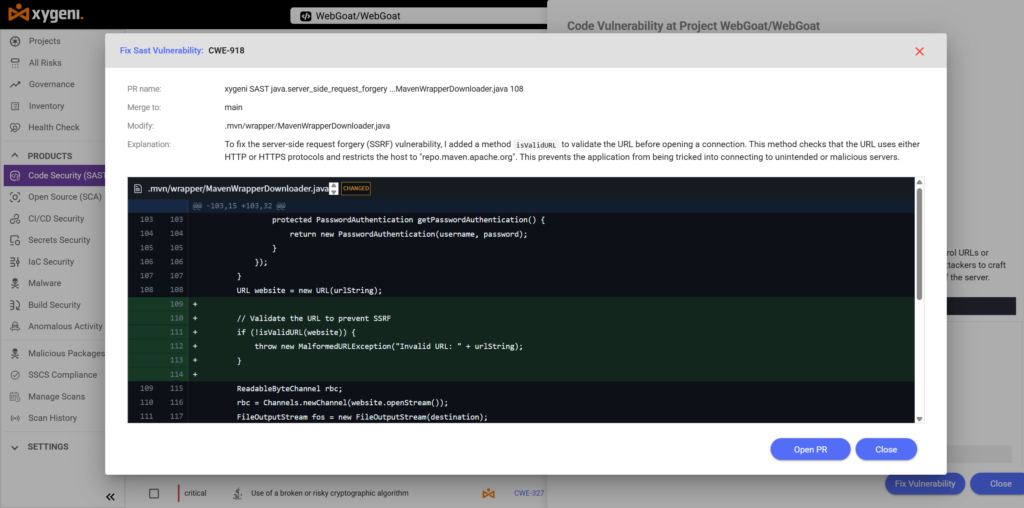Click CHANGED badge on file header
The width and height of the screenshot is (1024, 508).
pos(356,189)
